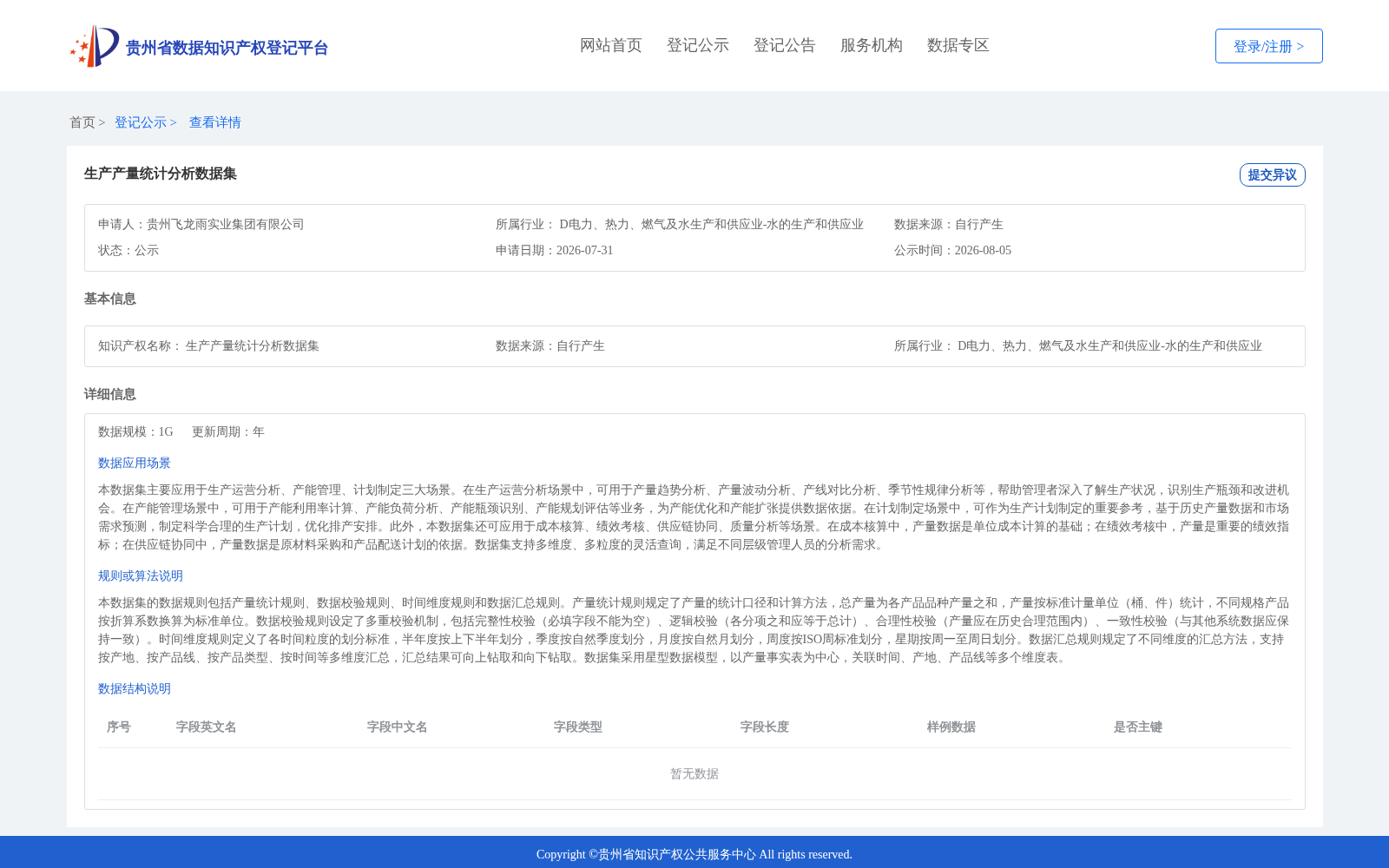
Task: Click the 字段类型 column header
Action: (x=578, y=727)
